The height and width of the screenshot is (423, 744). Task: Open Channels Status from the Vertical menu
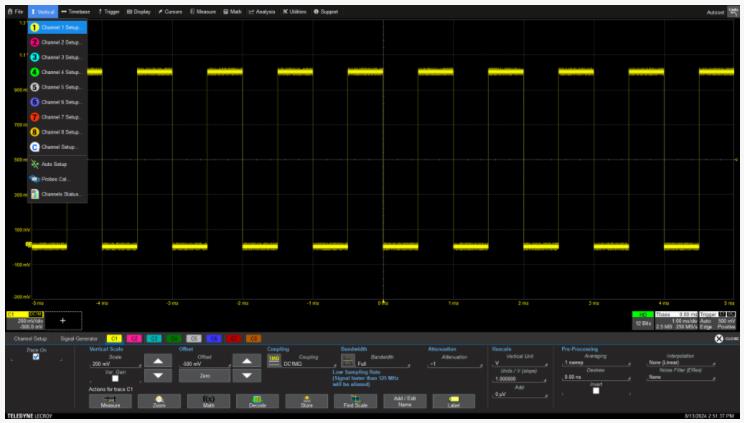(58, 193)
